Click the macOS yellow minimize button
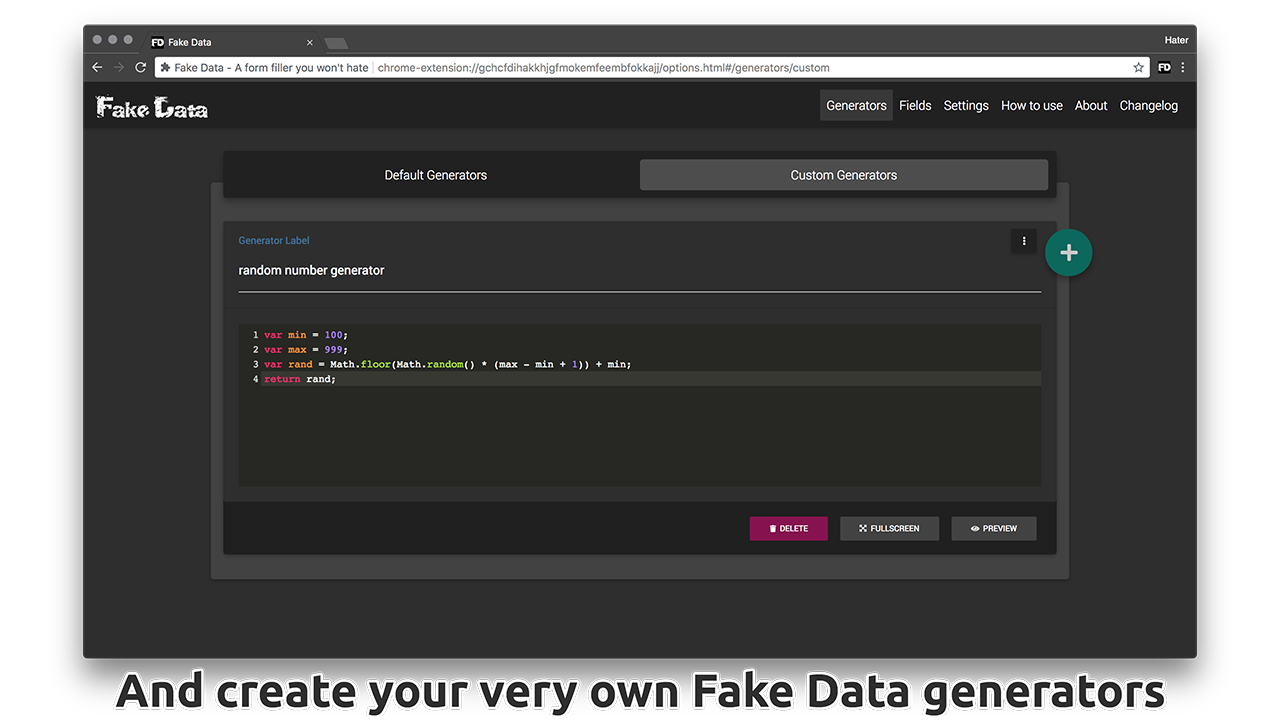 [113, 40]
